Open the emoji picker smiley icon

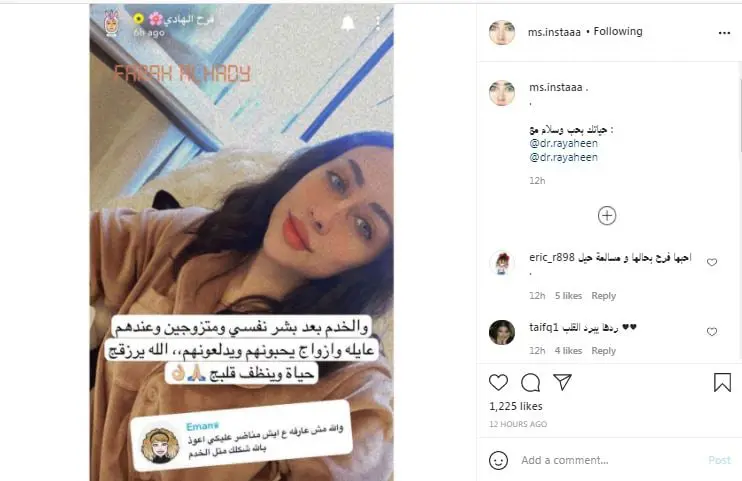498,460
